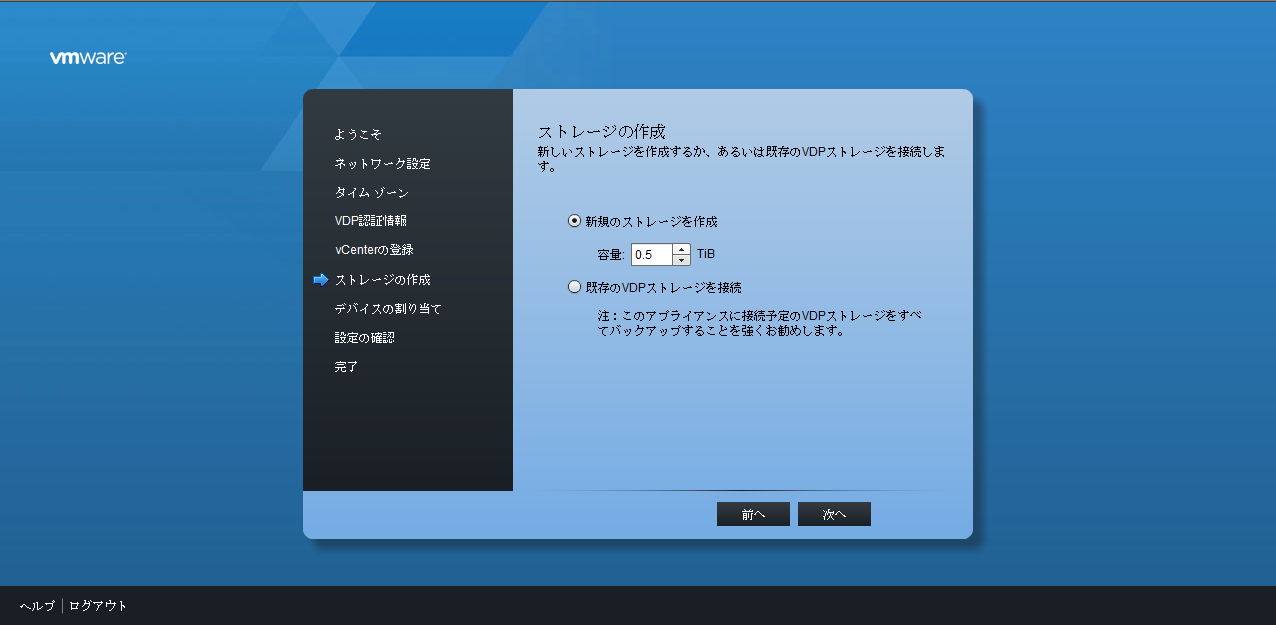Click the note text starting with 注:

[759, 323]
